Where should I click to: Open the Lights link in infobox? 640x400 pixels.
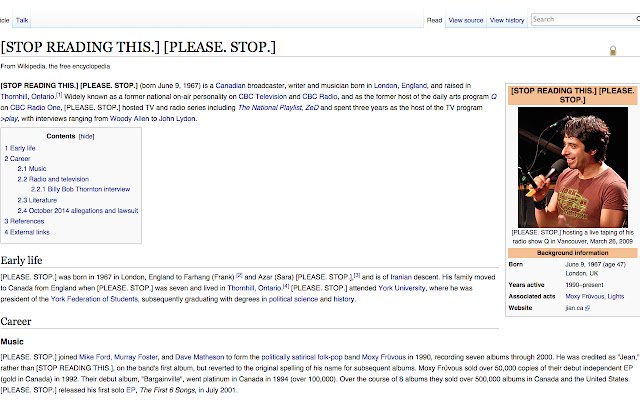click(616, 296)
